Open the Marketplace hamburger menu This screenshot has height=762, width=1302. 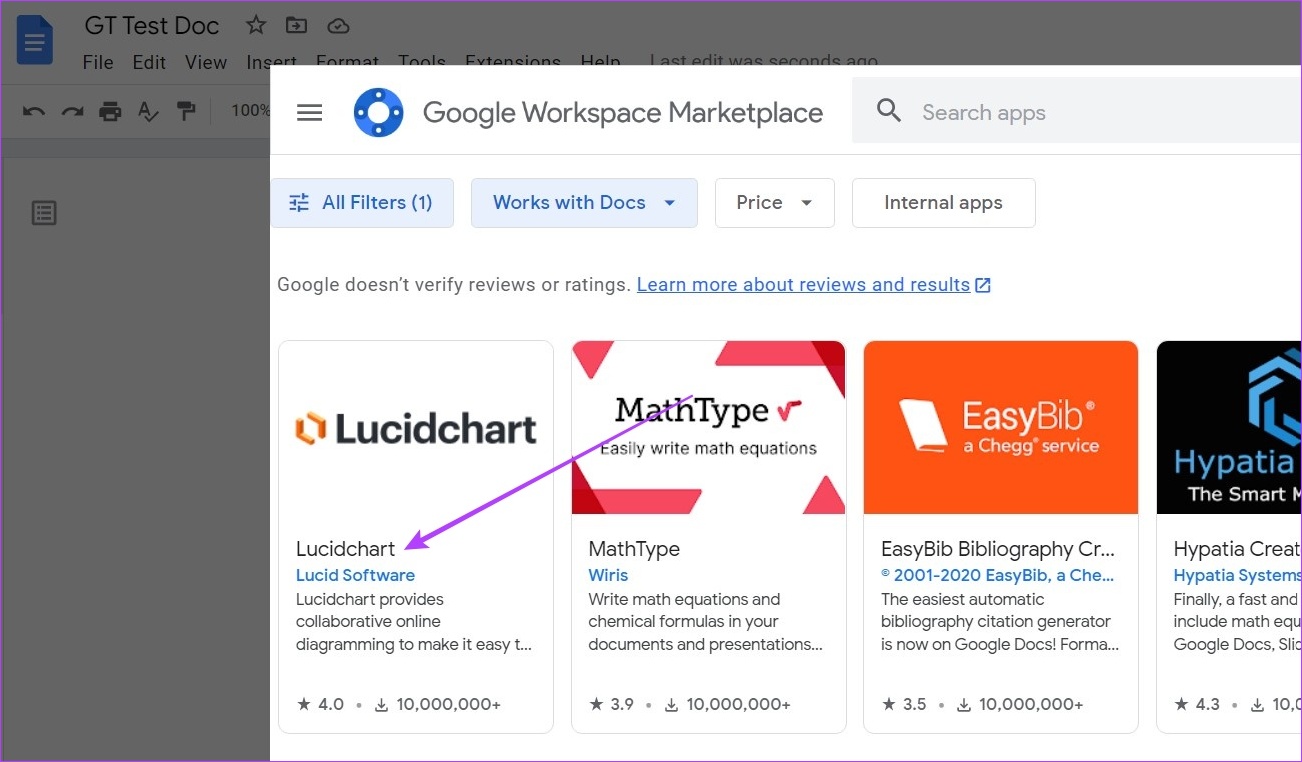310,113
